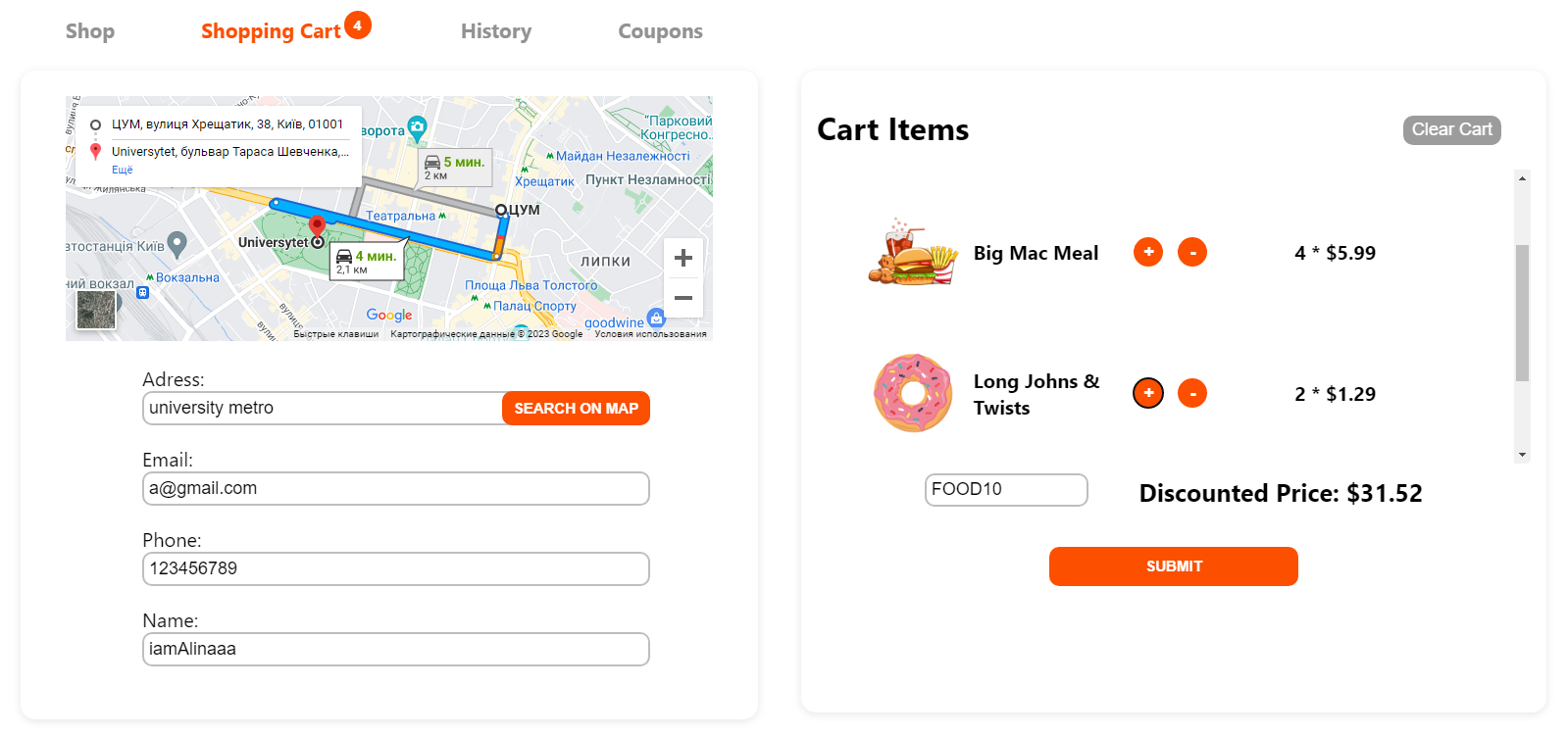Click the Ещё link on the map overlay
Viewport: 1568px width, 737px height.
pos(121,170)
